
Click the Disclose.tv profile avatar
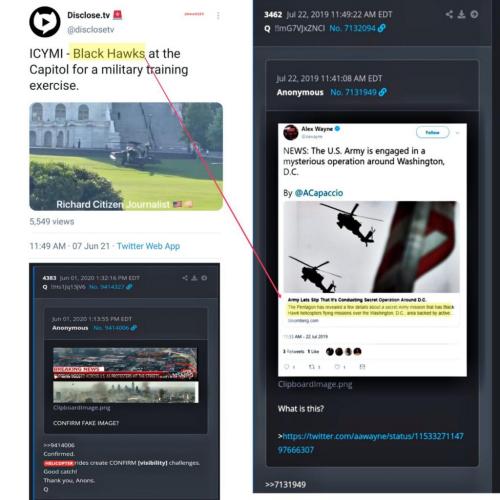pos(45,22)
